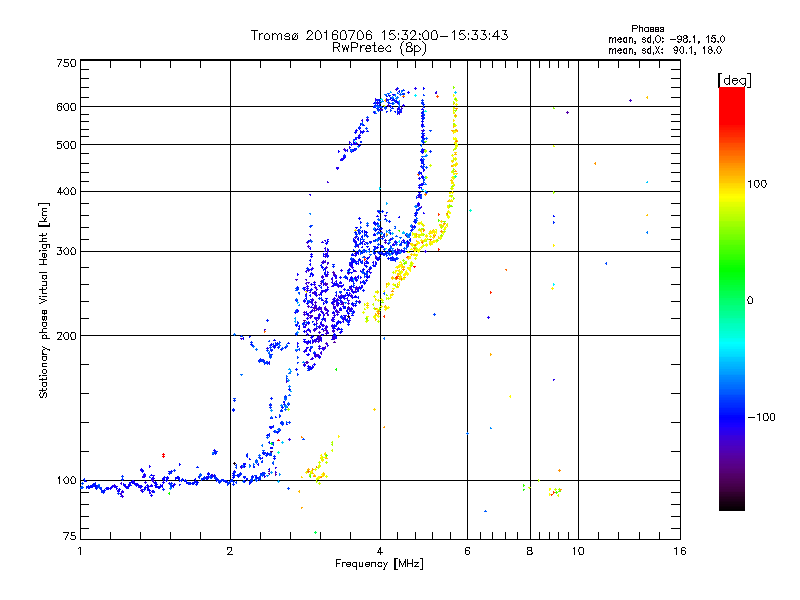The height and width of the screenshot is (600, 800).
Task: Click the y-axis tick label "400"
Action: click(66, 192)
